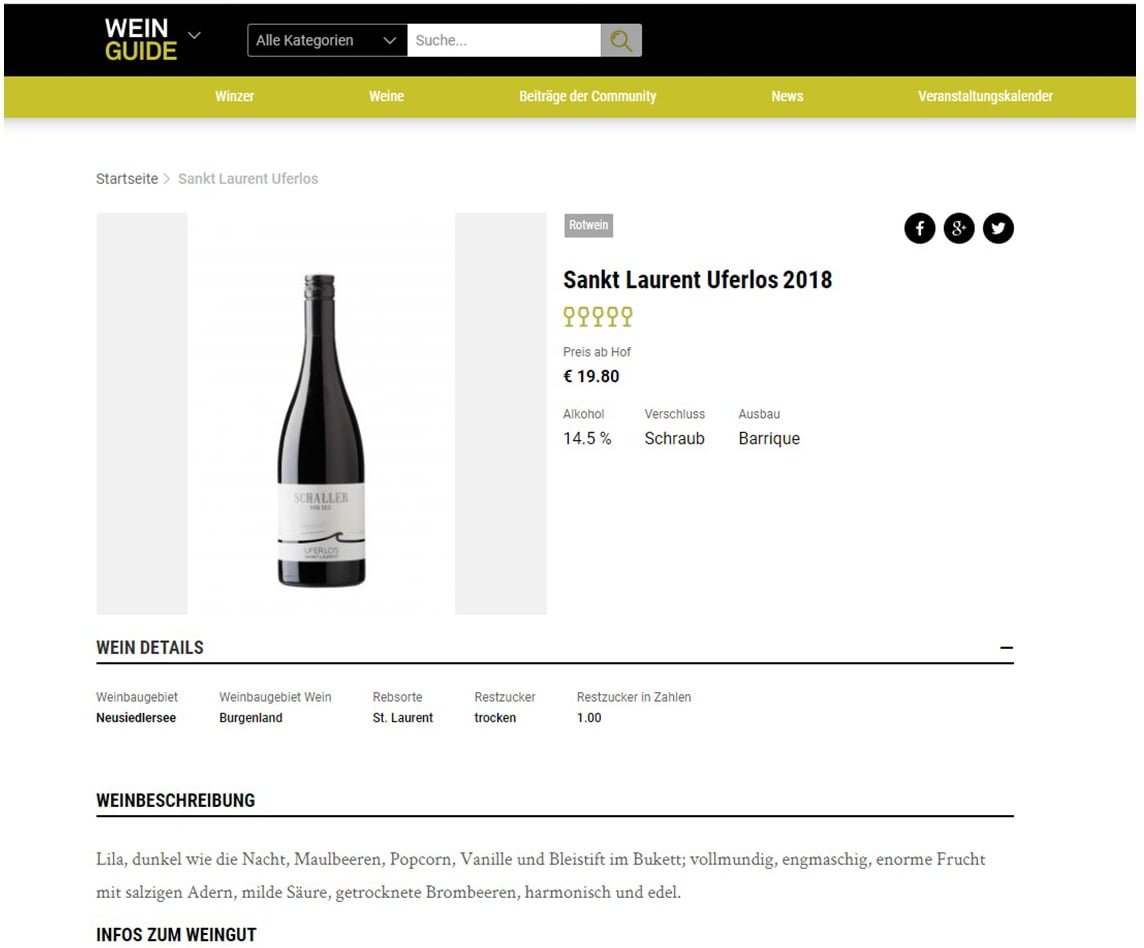This screenshot has height=948, width=1144.
Task: Click the Sankt Laurent Uferlos breadcrumb
Action: [x=248, y=179]
